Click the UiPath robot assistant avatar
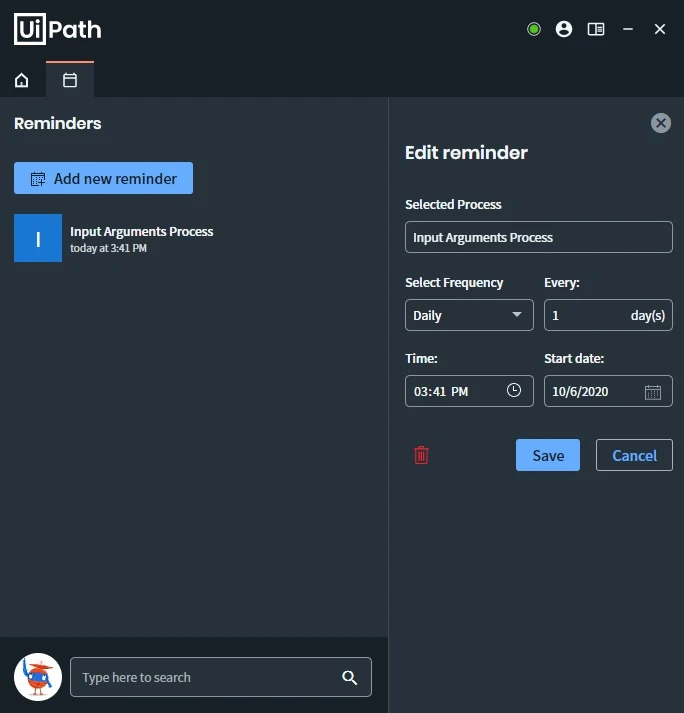Viewport: 684px width, 713px height. pyautogui.click(x=38, y=677)
